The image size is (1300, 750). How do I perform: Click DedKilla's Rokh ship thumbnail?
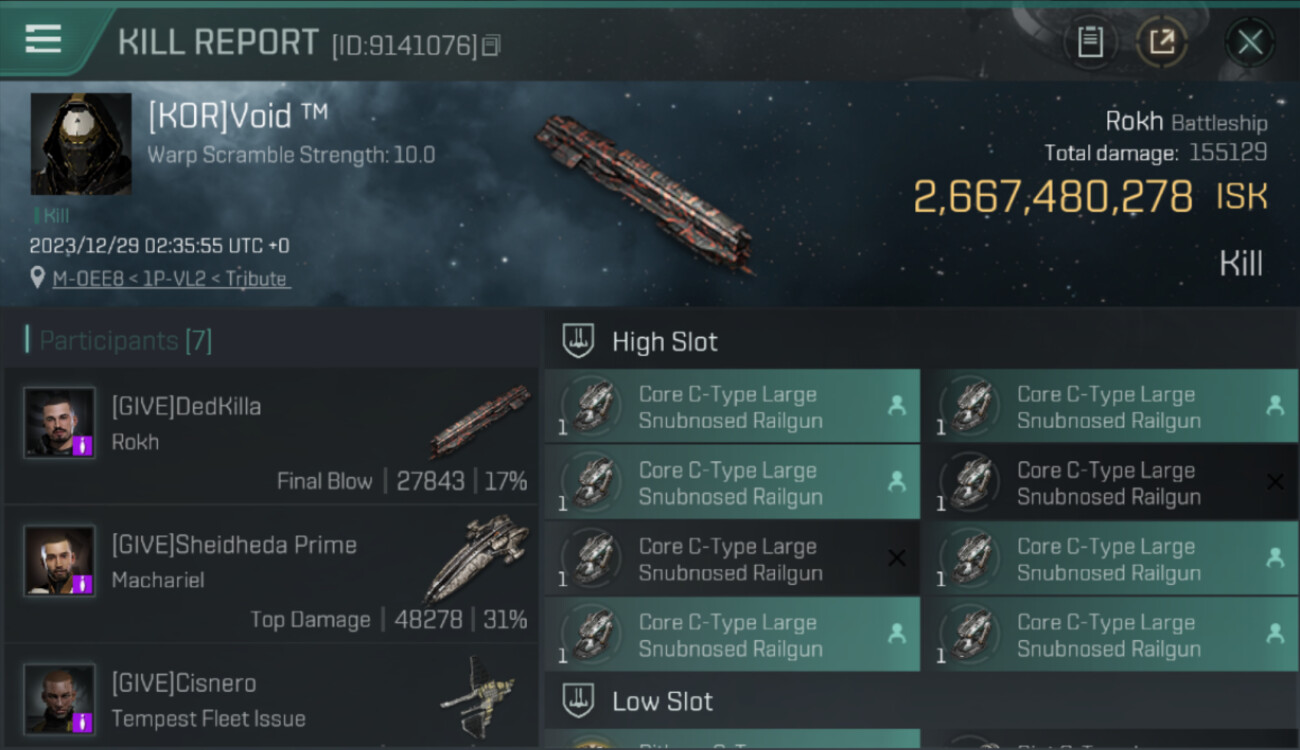pyautogui.click(x=479, y=420)
